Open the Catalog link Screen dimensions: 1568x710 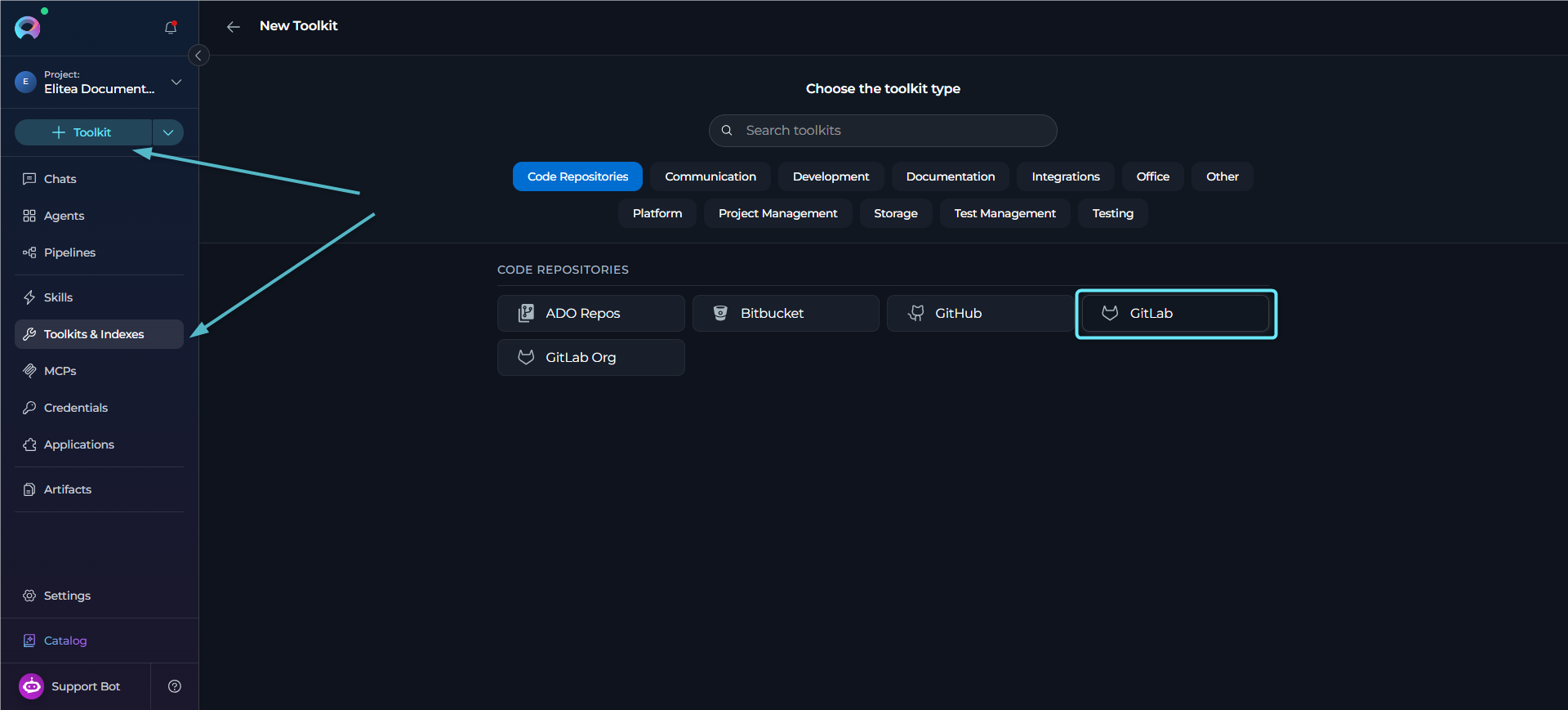click(55, 641)
